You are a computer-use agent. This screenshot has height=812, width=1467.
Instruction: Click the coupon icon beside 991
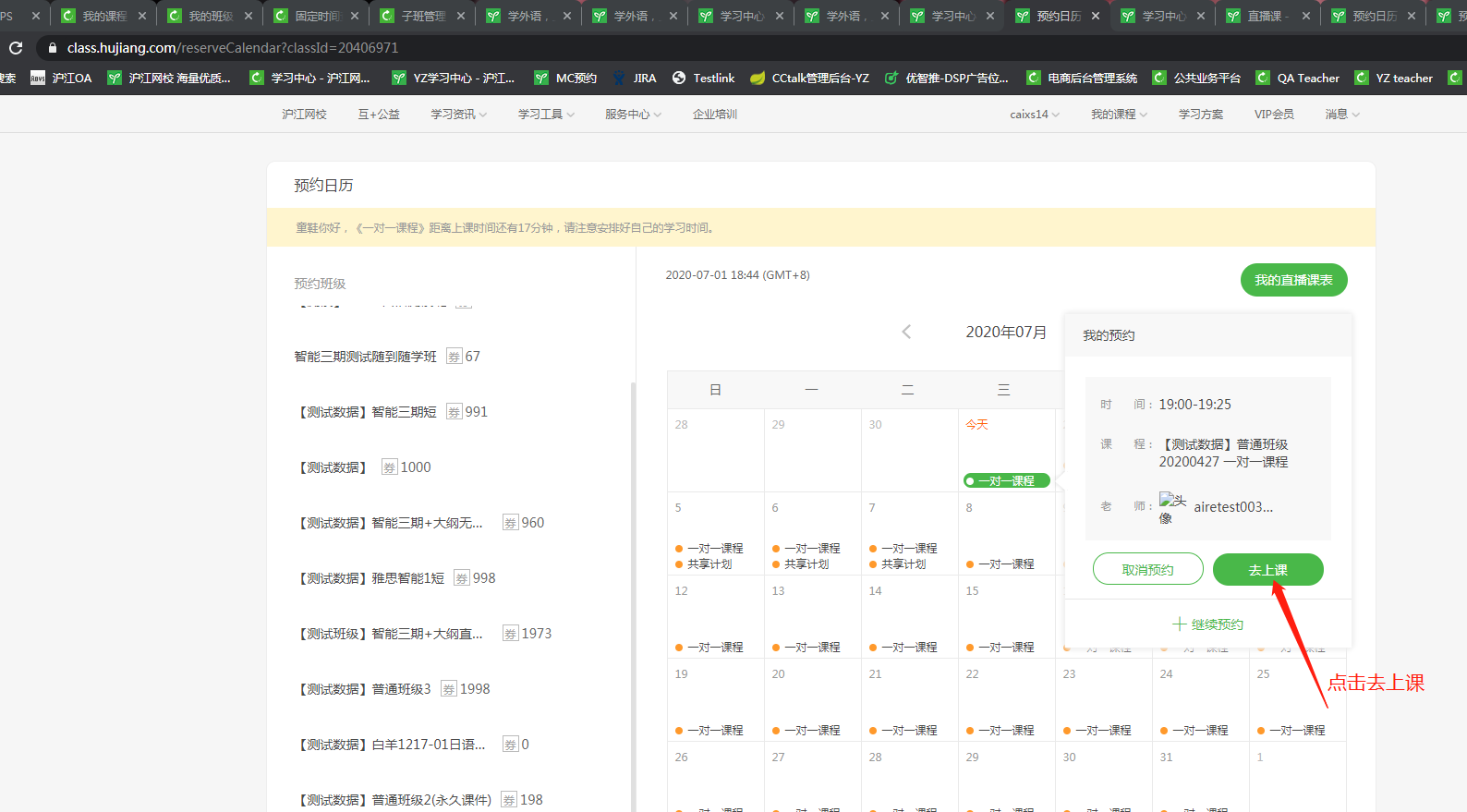click(x=454, y=412)
